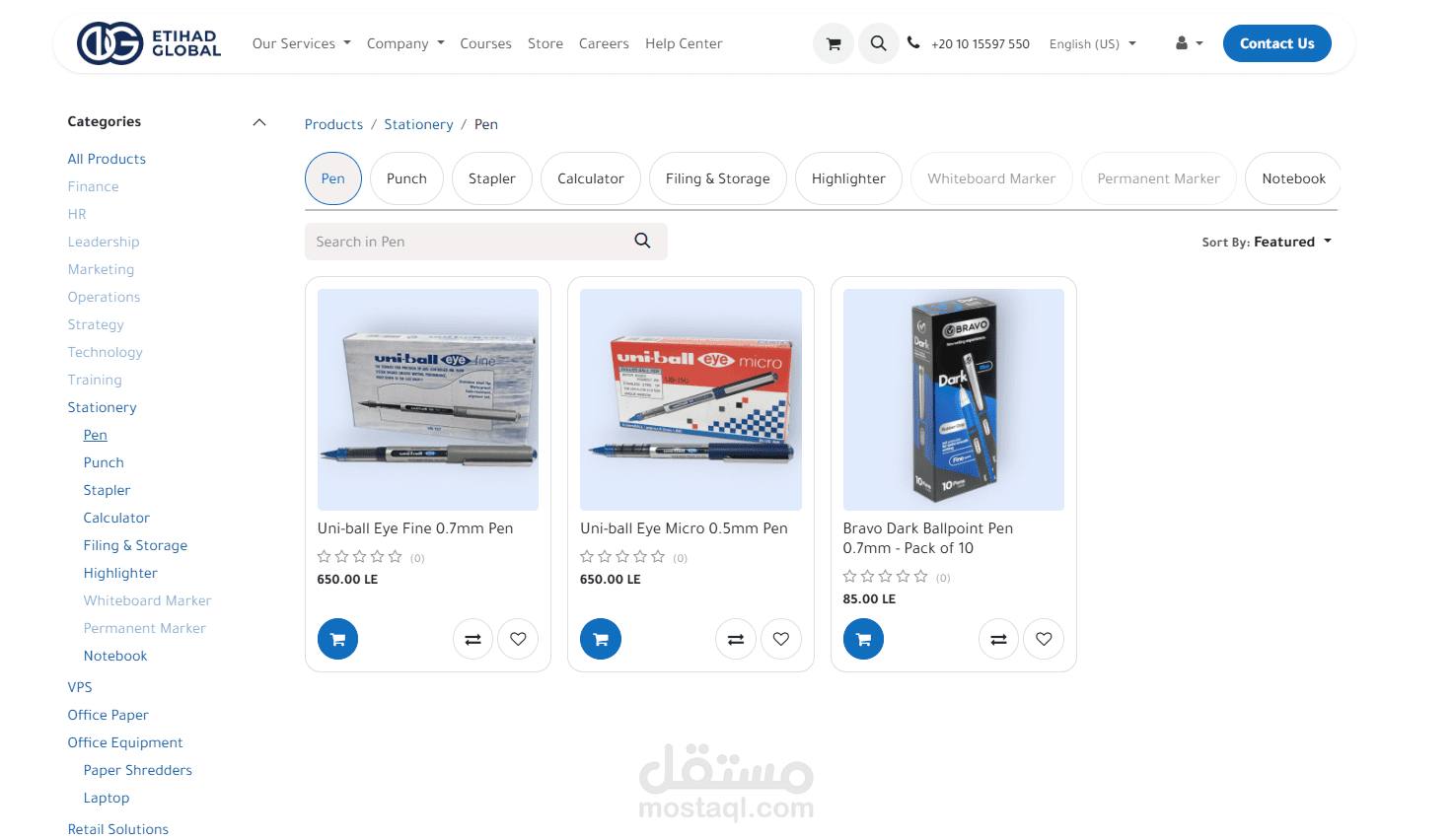Open Careers in top navigation
This screenshot has height=840, width=1453.
pyautogui.click(x=604, y=43)
